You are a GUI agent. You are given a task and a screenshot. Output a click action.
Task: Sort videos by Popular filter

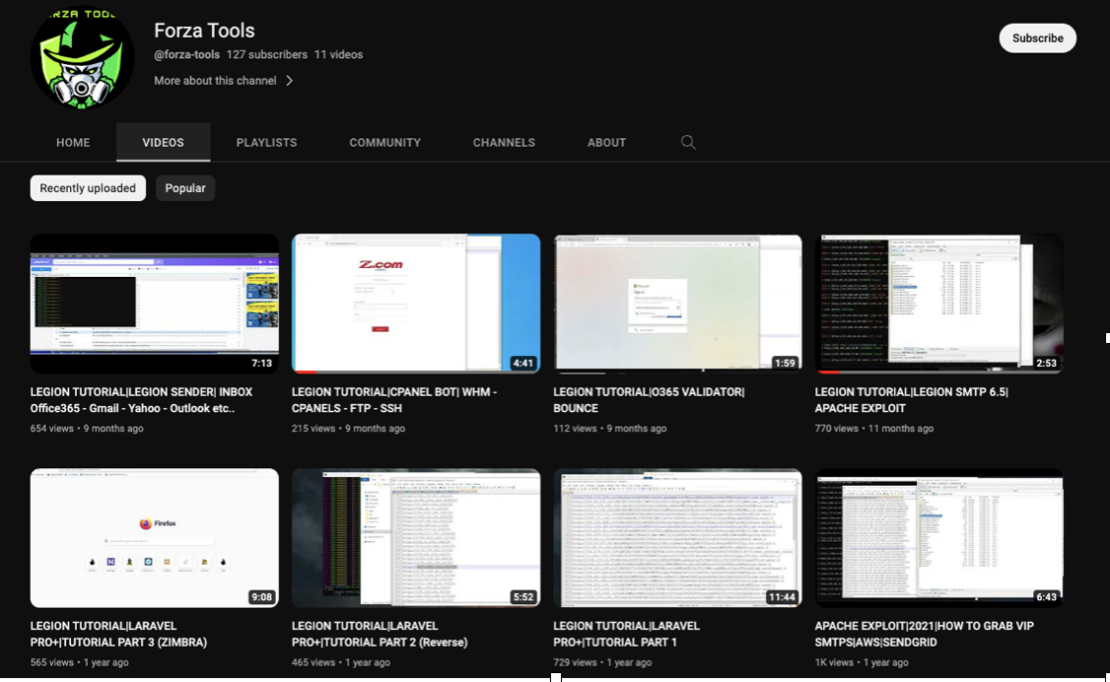click(x=185, y=188)
